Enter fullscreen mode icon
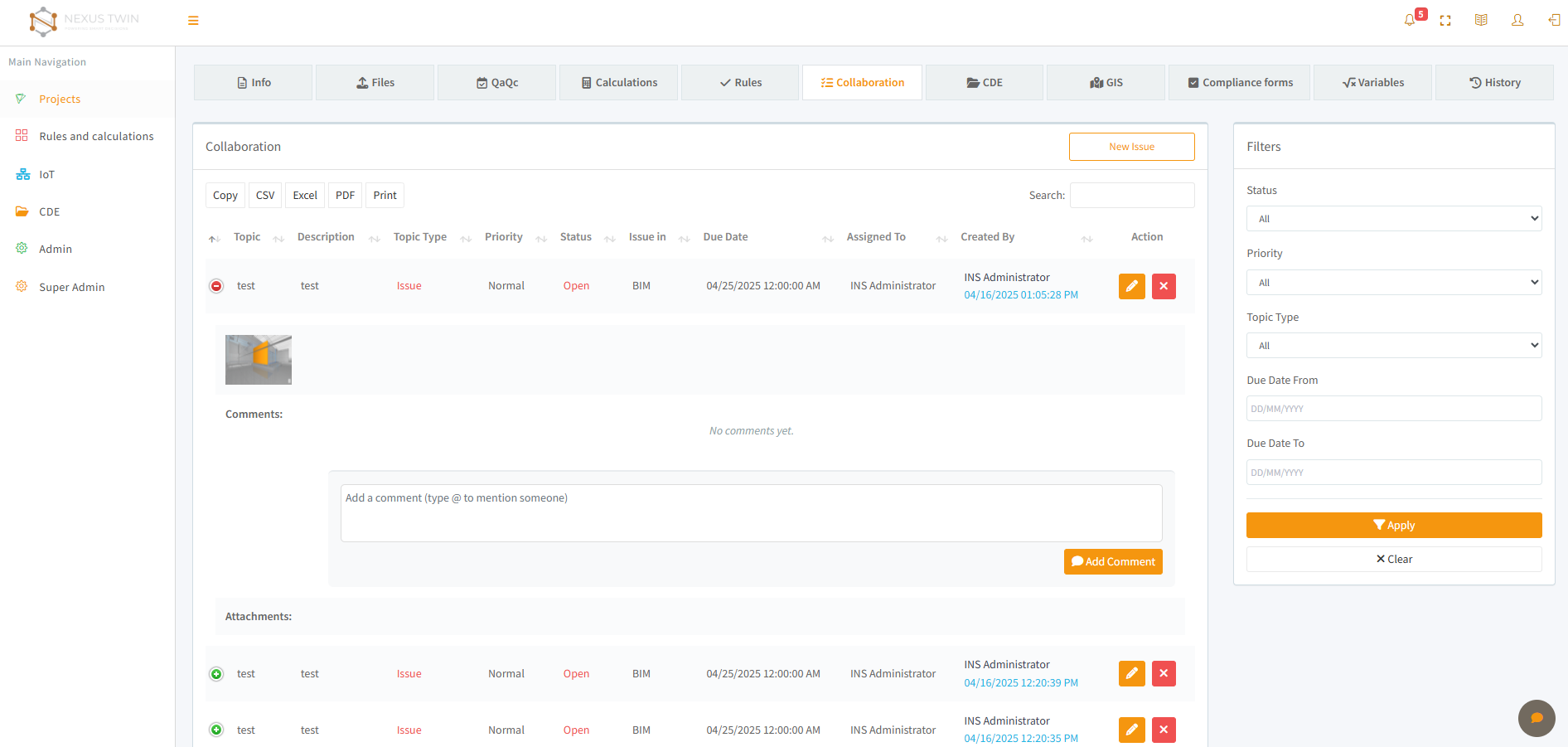Screen dimensions: 1568x747 coord(1445,21)
